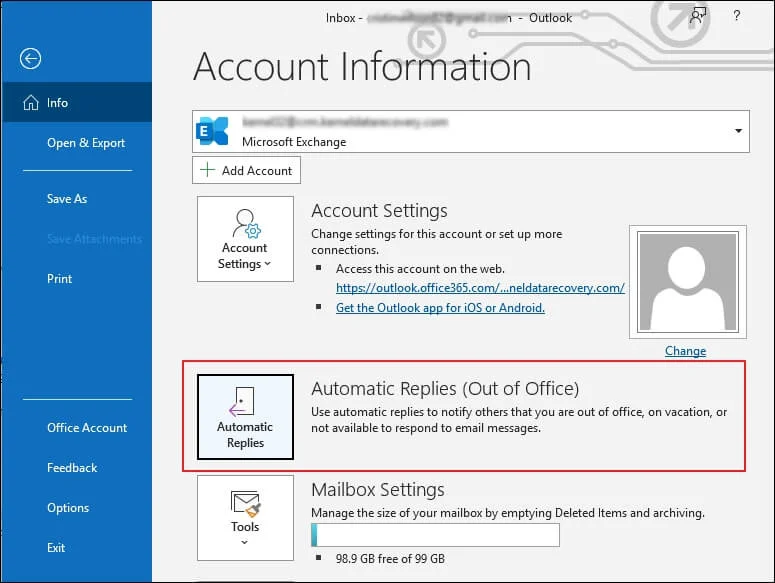Click the profile picture placeholder
The image size is (775, 583).
688,282
